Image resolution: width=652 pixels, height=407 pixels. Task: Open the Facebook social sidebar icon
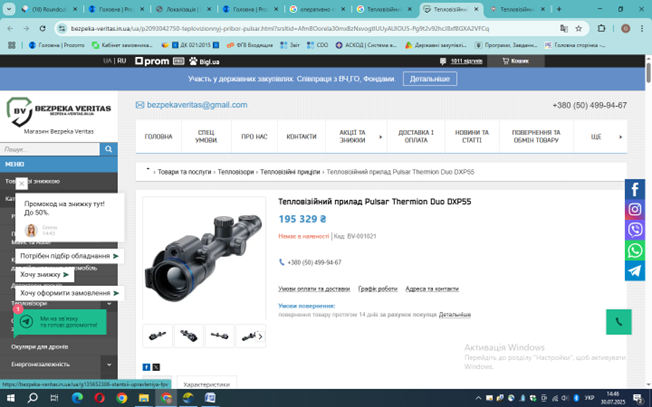635,189
